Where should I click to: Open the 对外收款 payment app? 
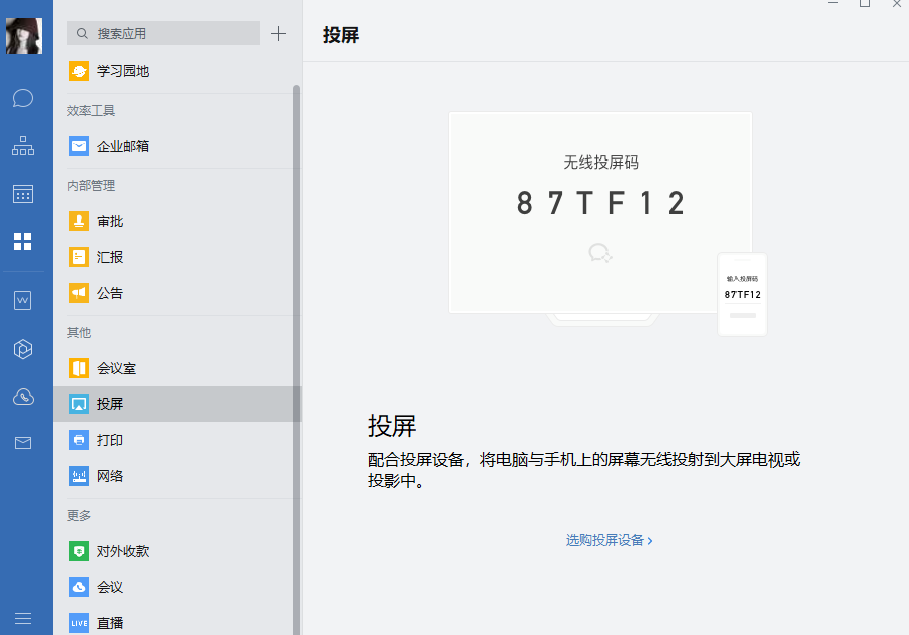pyautogui.click(x=123, y=551)
